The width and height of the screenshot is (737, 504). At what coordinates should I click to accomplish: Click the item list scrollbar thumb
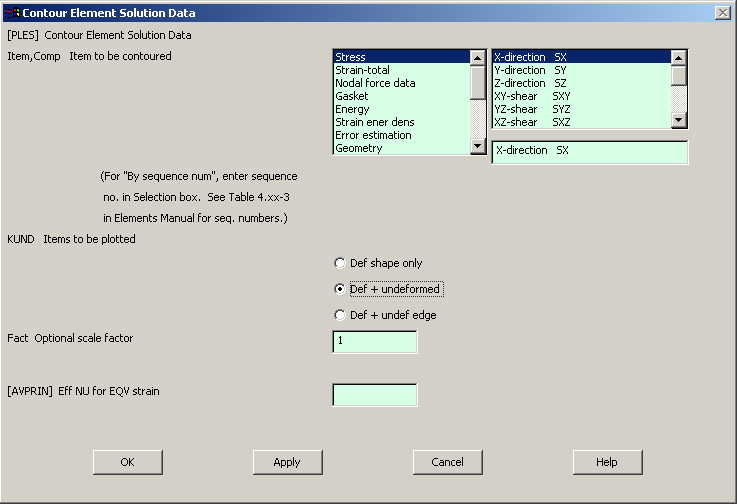(x=478, y=82)
